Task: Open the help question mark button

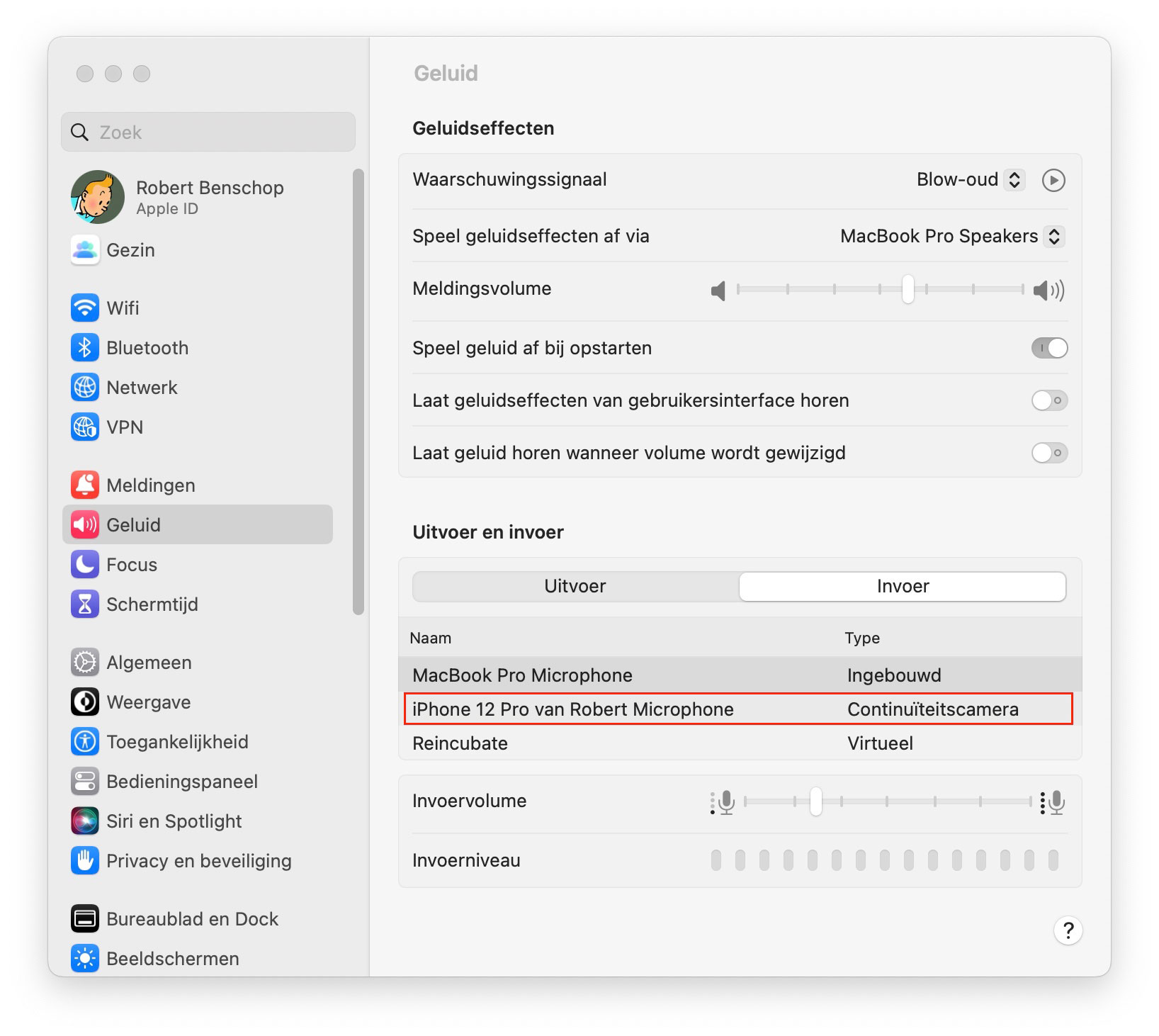Action: (x=1068, y=930)
